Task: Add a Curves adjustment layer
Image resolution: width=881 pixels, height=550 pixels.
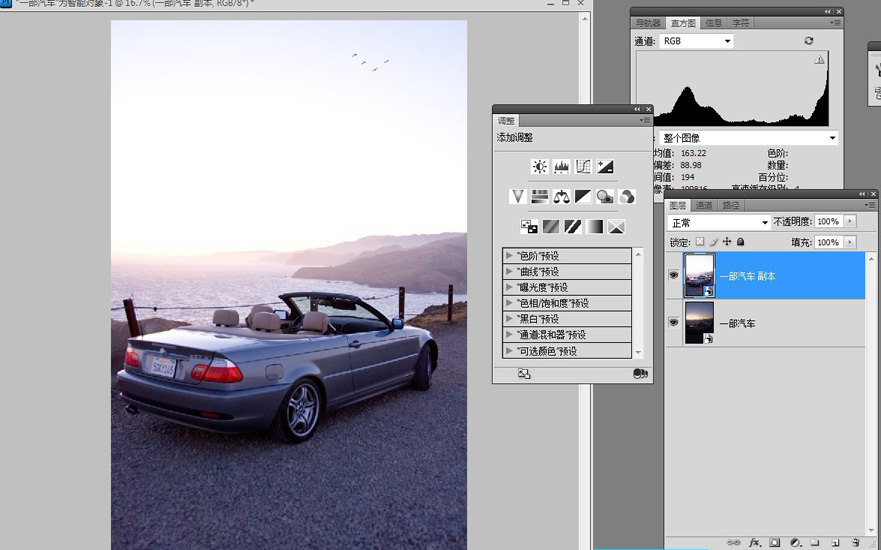Action: (583, 166)
